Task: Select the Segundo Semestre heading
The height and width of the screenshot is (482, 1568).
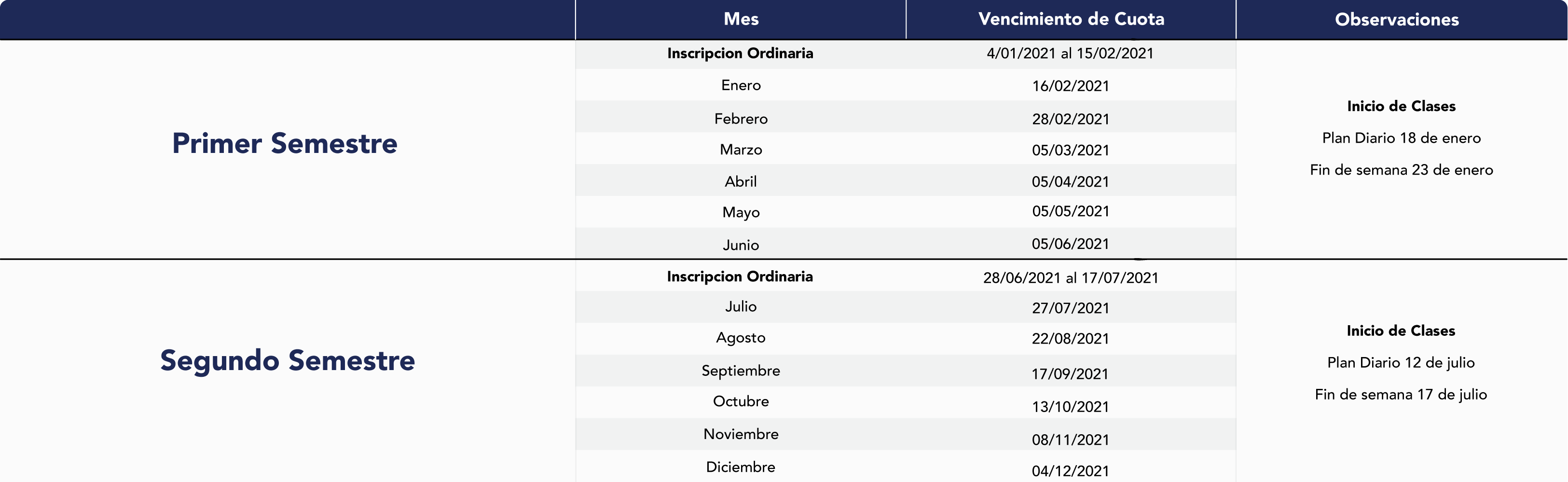Action: click(x=287, y=361)
